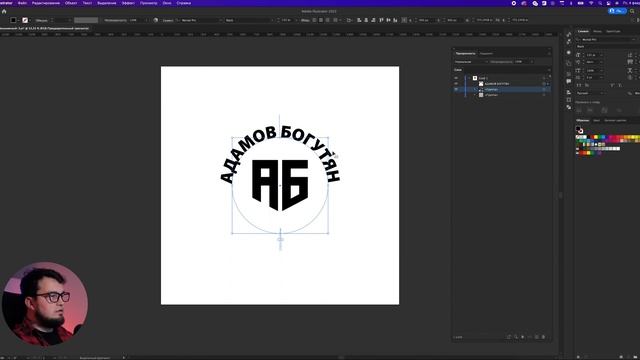
Task: Click stroke color swatch in control bar
Action: point(25,20)
